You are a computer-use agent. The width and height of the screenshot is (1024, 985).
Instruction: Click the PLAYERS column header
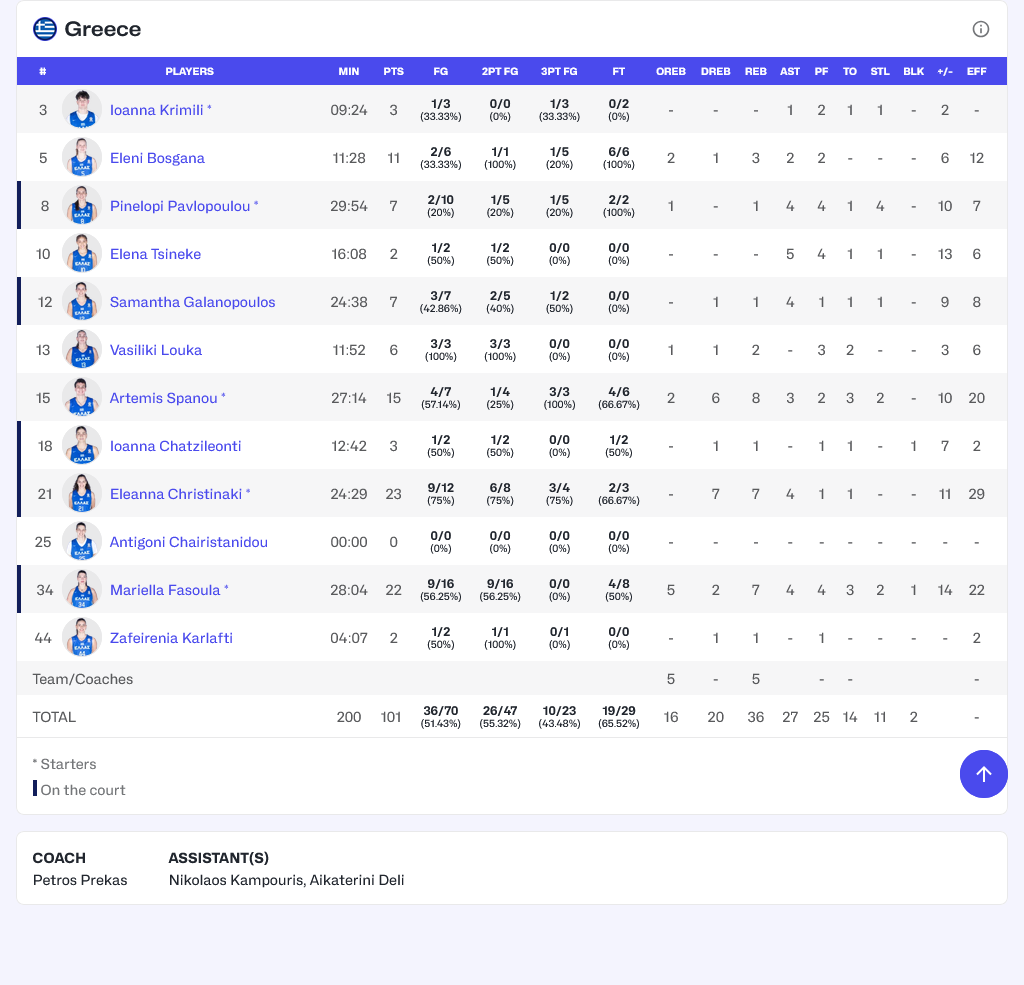tap(189, 72)
